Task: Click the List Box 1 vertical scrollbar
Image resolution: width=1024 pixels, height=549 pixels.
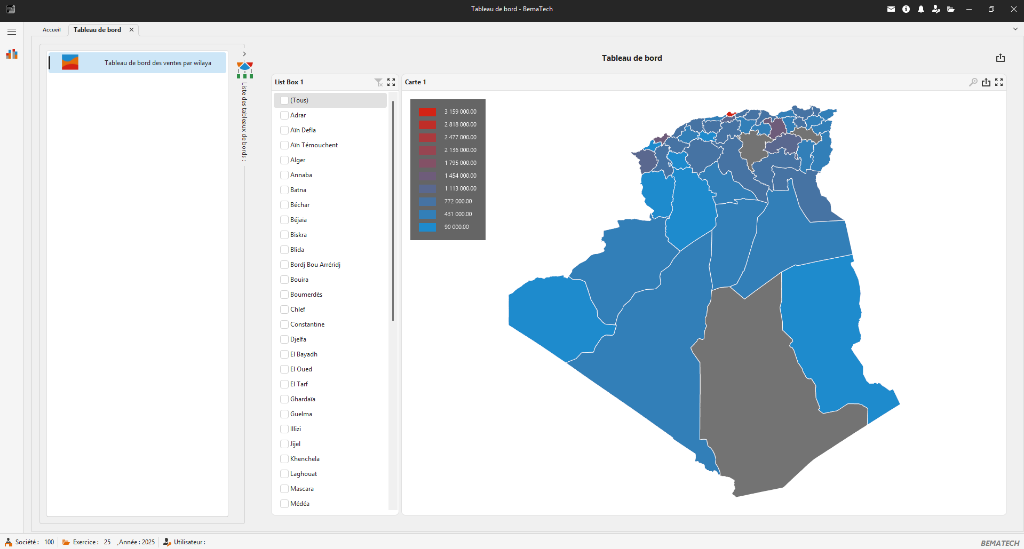Action: point(392,212)
